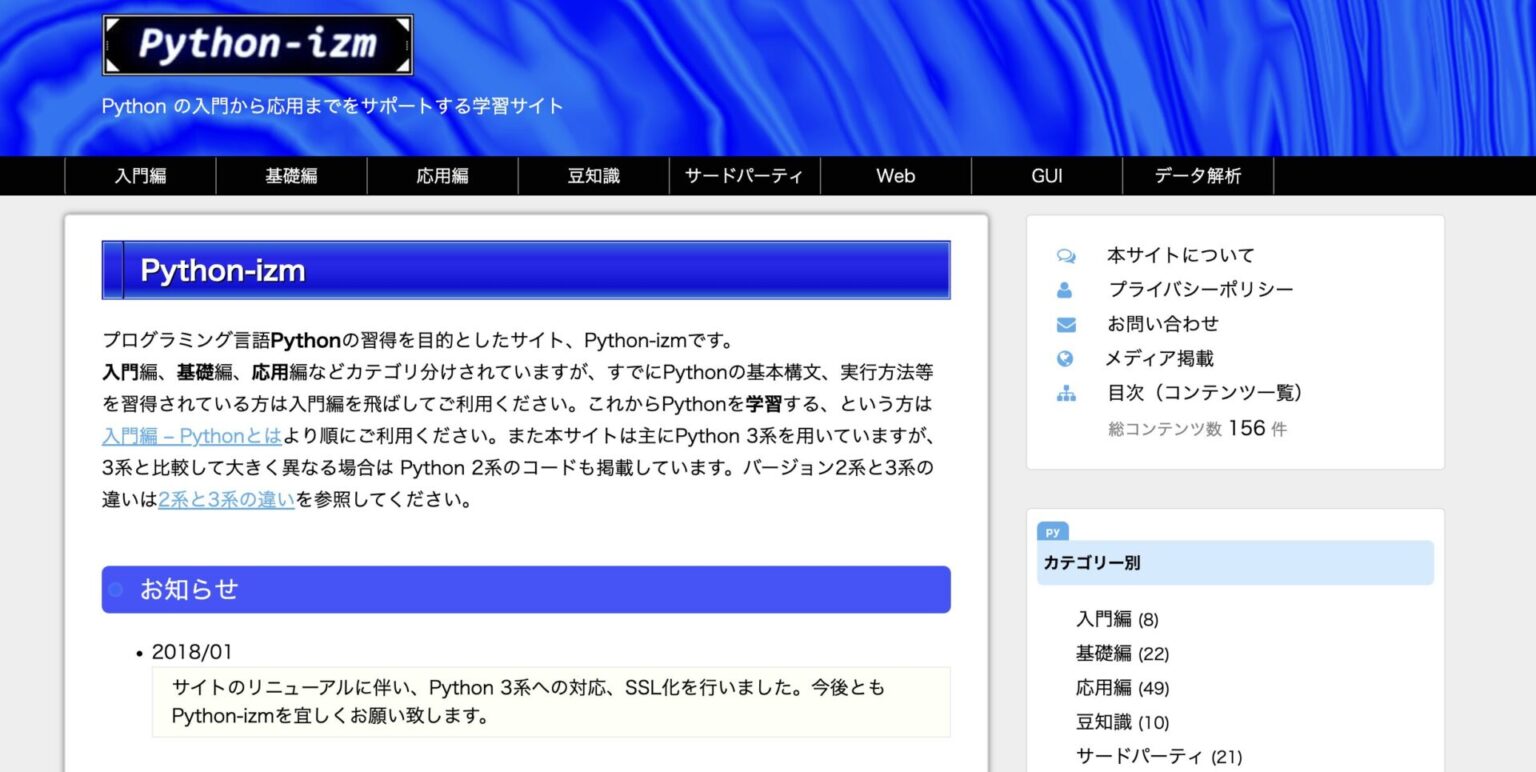Click the blue py badge above カテゴリー別
Viewport: 1536px width, 772px height.
click(x=1052, y=531)
